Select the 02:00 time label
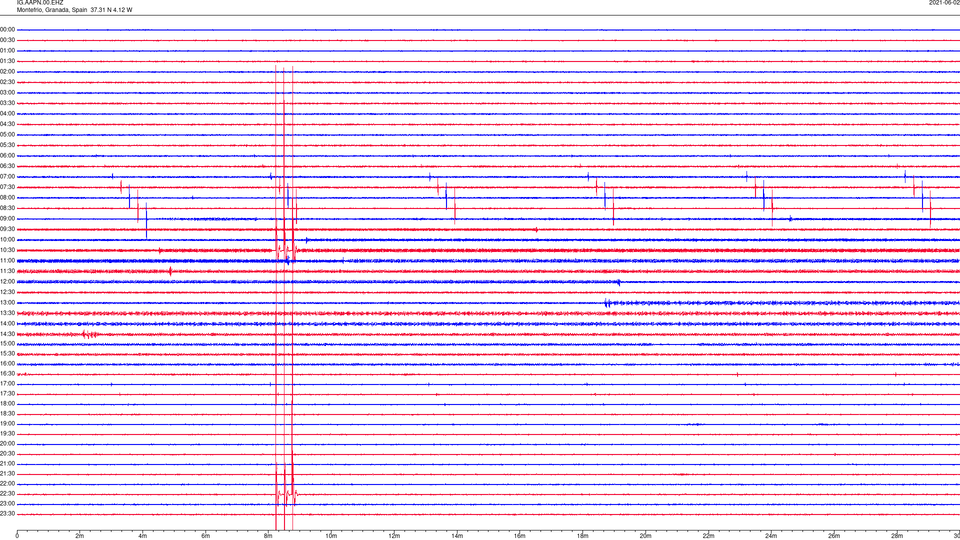Viewport: 960px width, 540px height. pos(7,72)
